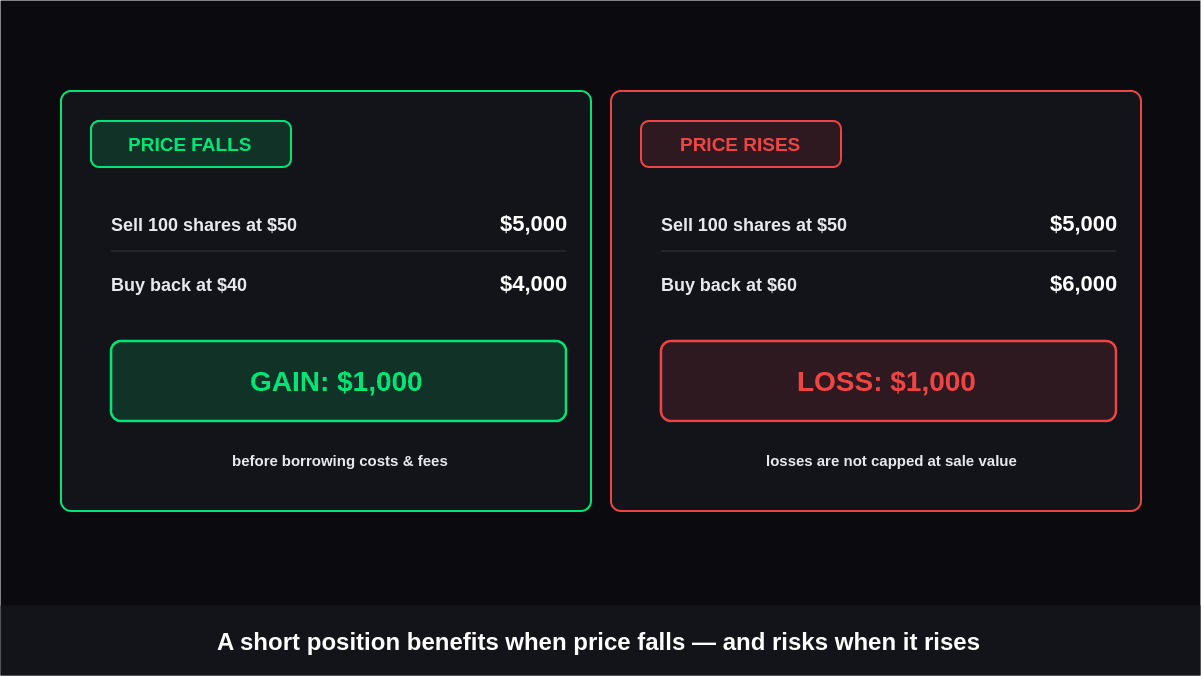Viewport: 1201px width, 676px height.
Task: Select the LOSS: $1,000 box
Action: [x=888, y=381]
